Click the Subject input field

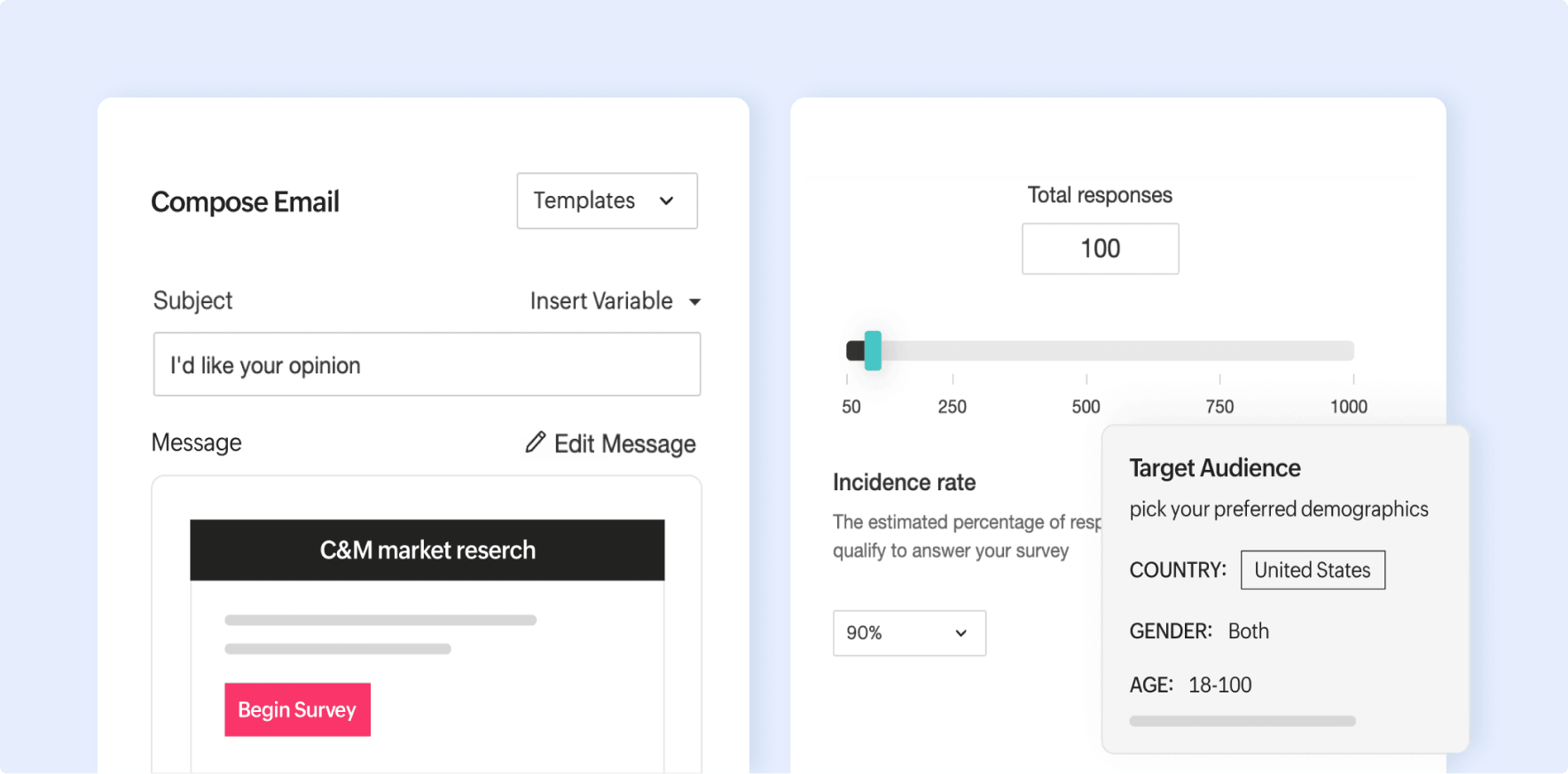point(427,364)
